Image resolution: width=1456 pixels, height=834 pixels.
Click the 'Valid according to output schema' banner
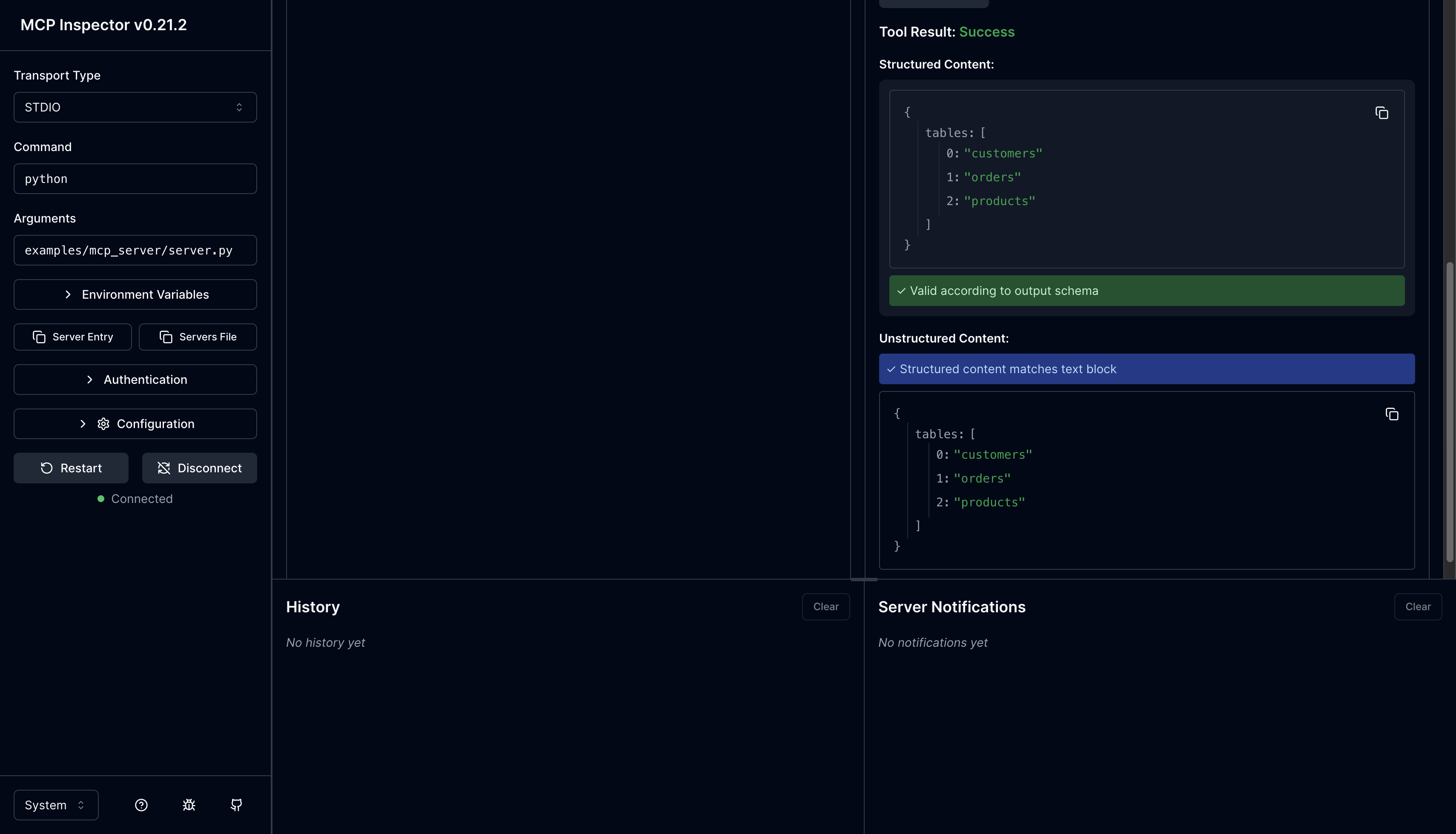click(1146, 291)
